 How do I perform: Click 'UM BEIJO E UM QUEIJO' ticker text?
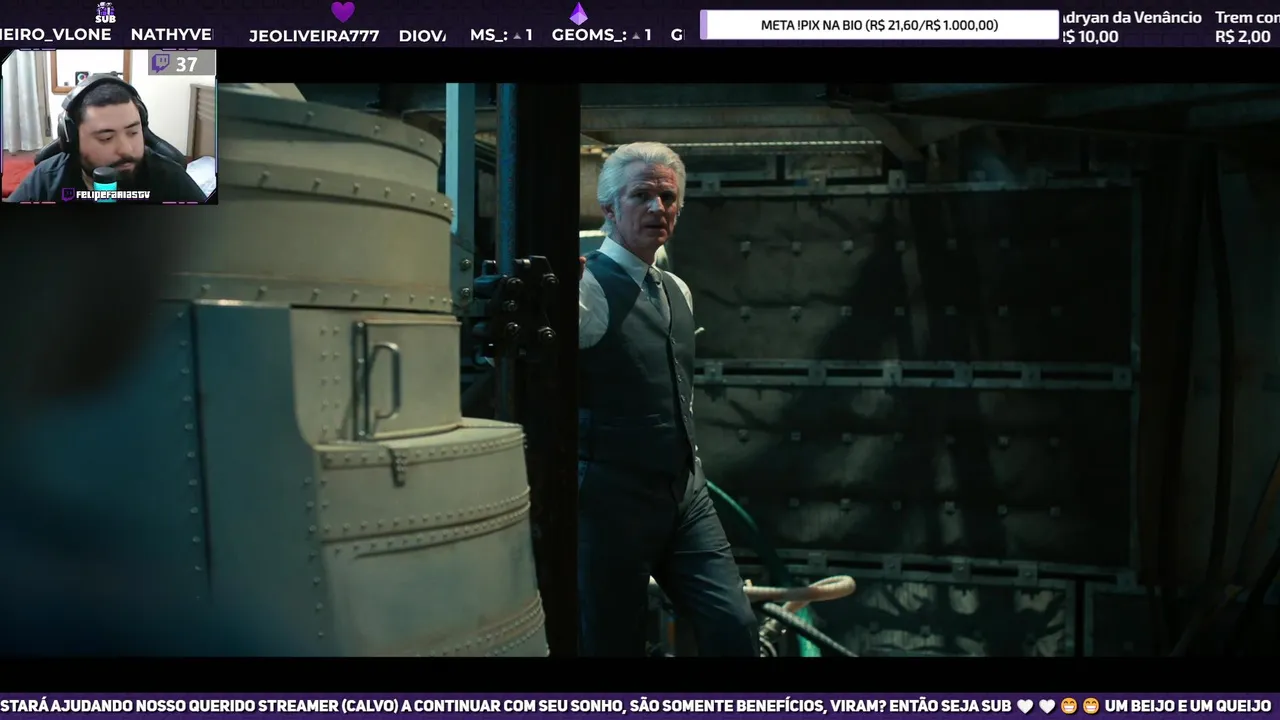point(1188,706)
